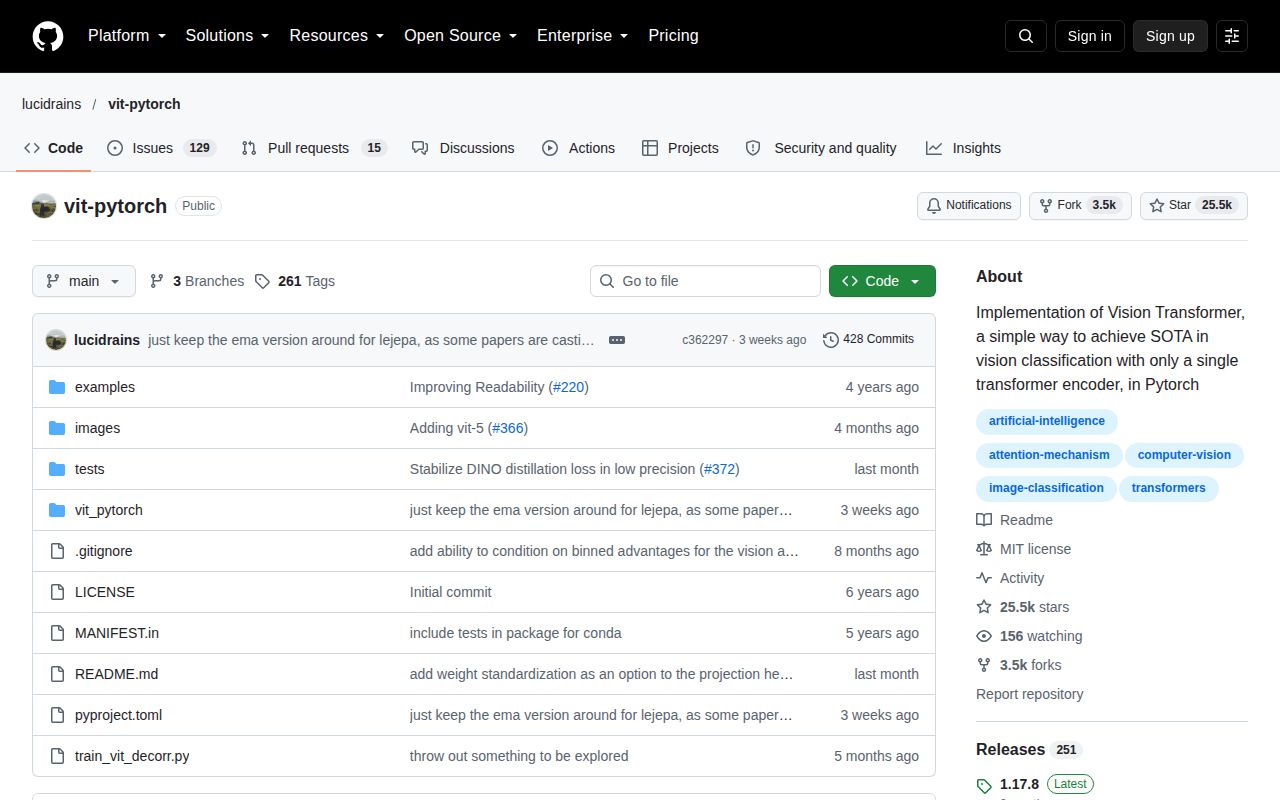Expand the commit message ellipsis icon
Image resolution: width=1280 pixels, height=800 pixels.
pyautogui.click(x=617, y=340)
